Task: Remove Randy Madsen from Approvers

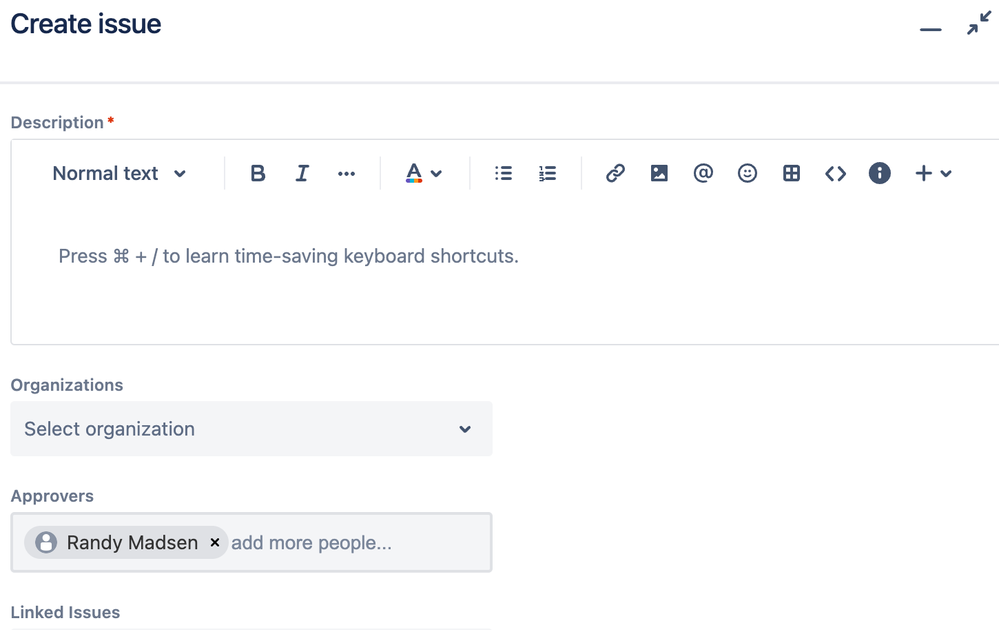Action: pos(215,542)
